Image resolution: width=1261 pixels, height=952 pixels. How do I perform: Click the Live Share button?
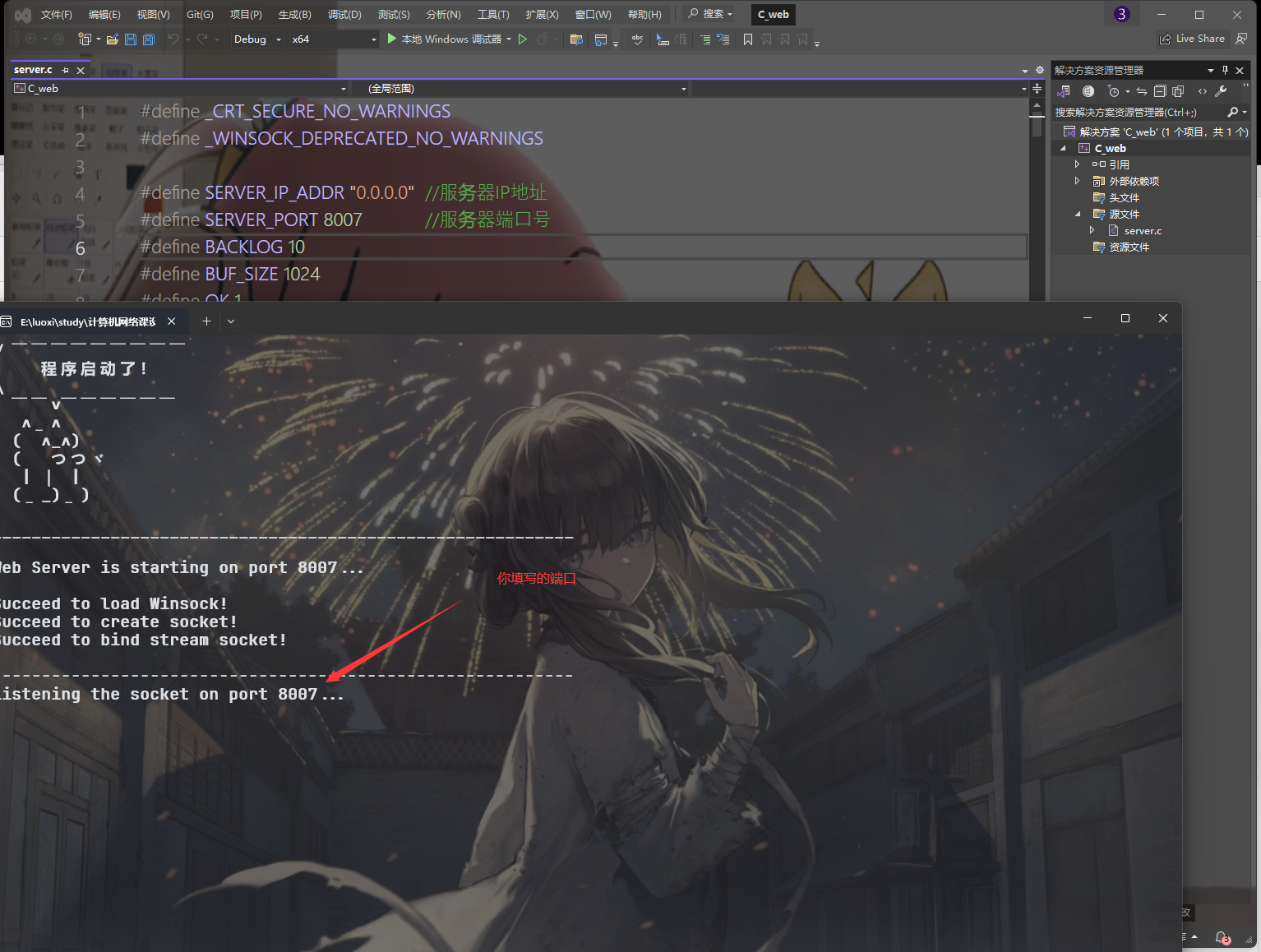point(1192,39)
